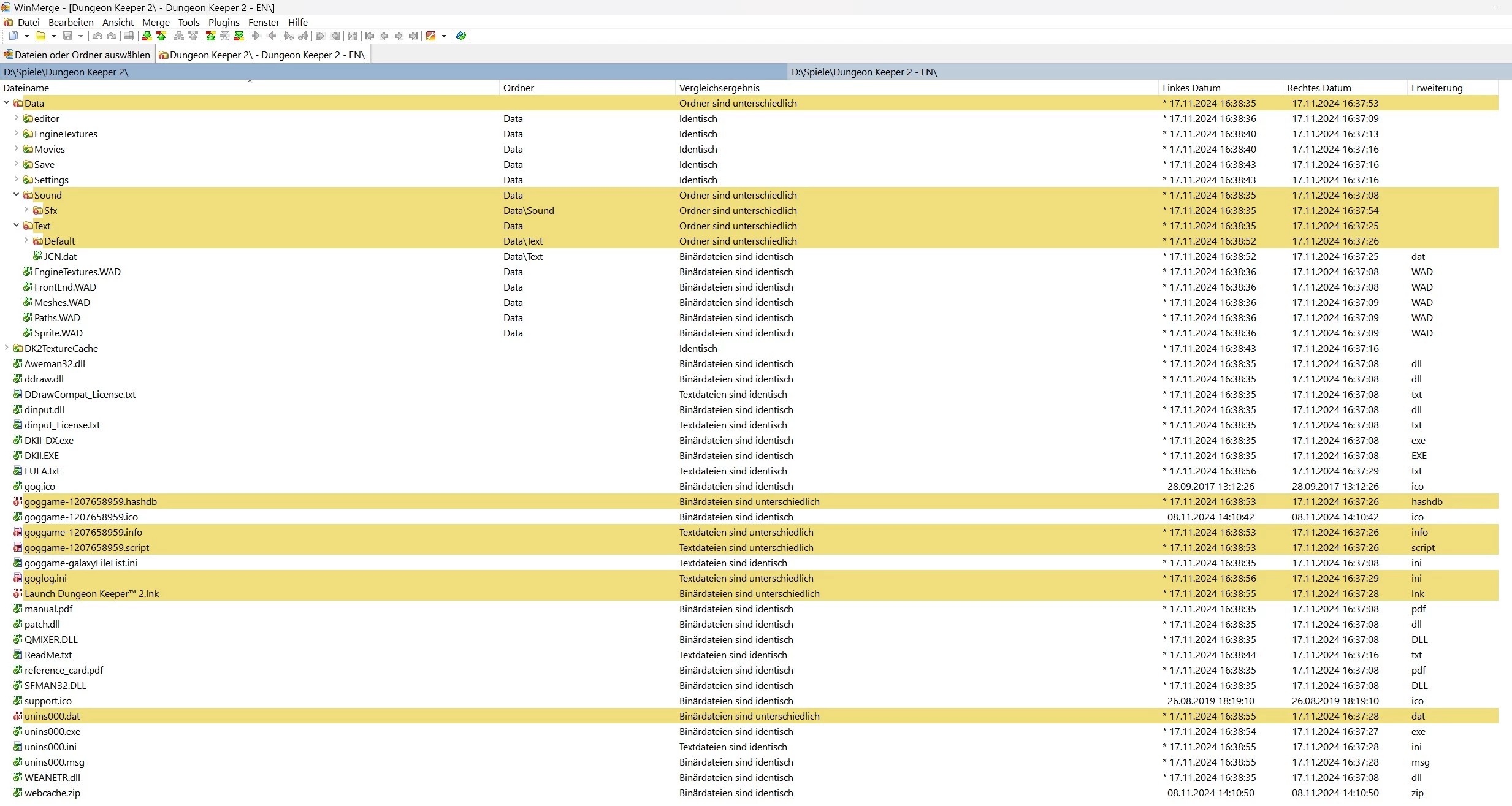
Task: Expand the DK2TextureCache folder node
Action: (x=6, y=348)
